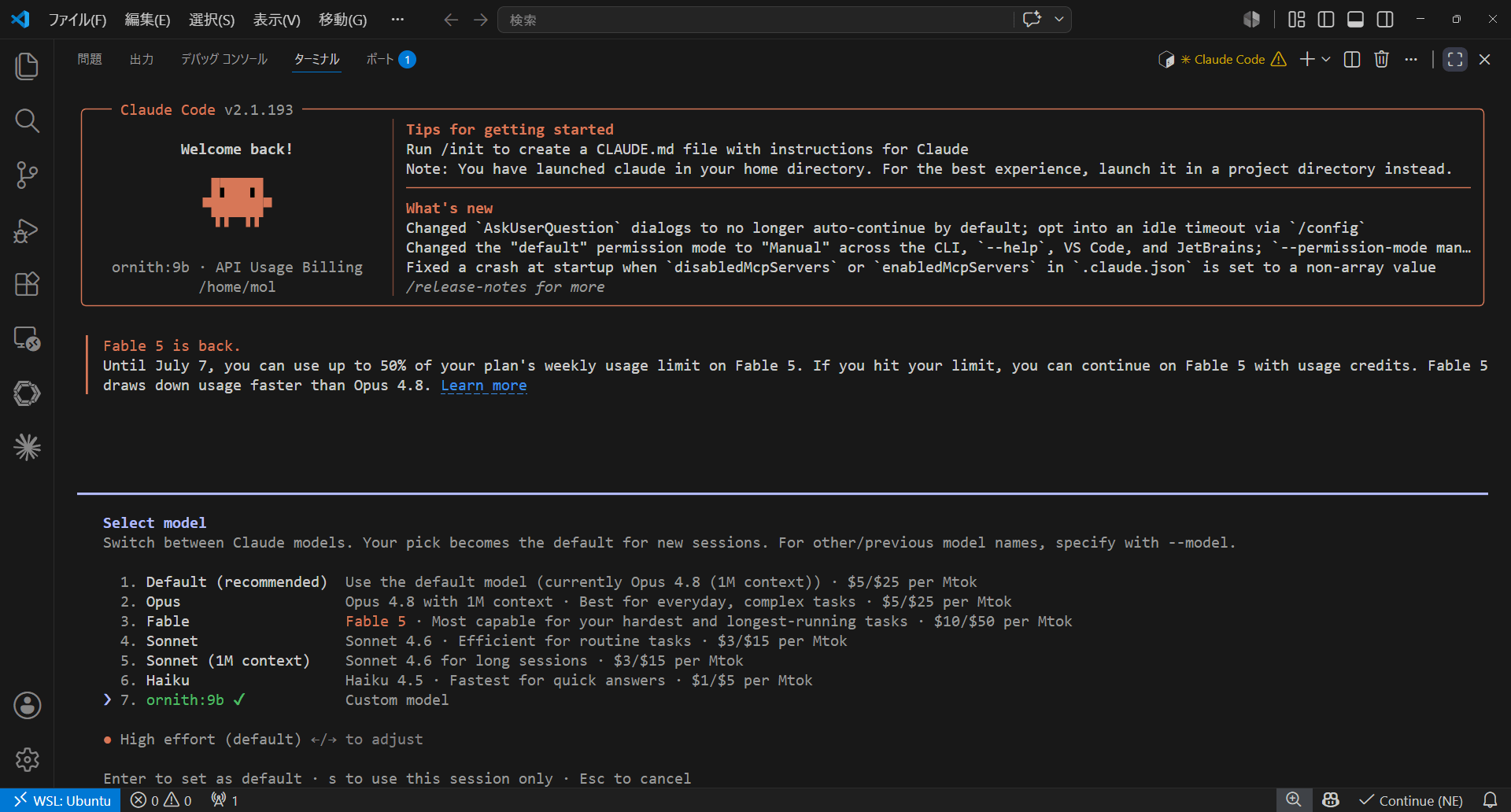Open the Explorer view in activity bar
This screenshot has height=812, width=1511.
point(27,66)
